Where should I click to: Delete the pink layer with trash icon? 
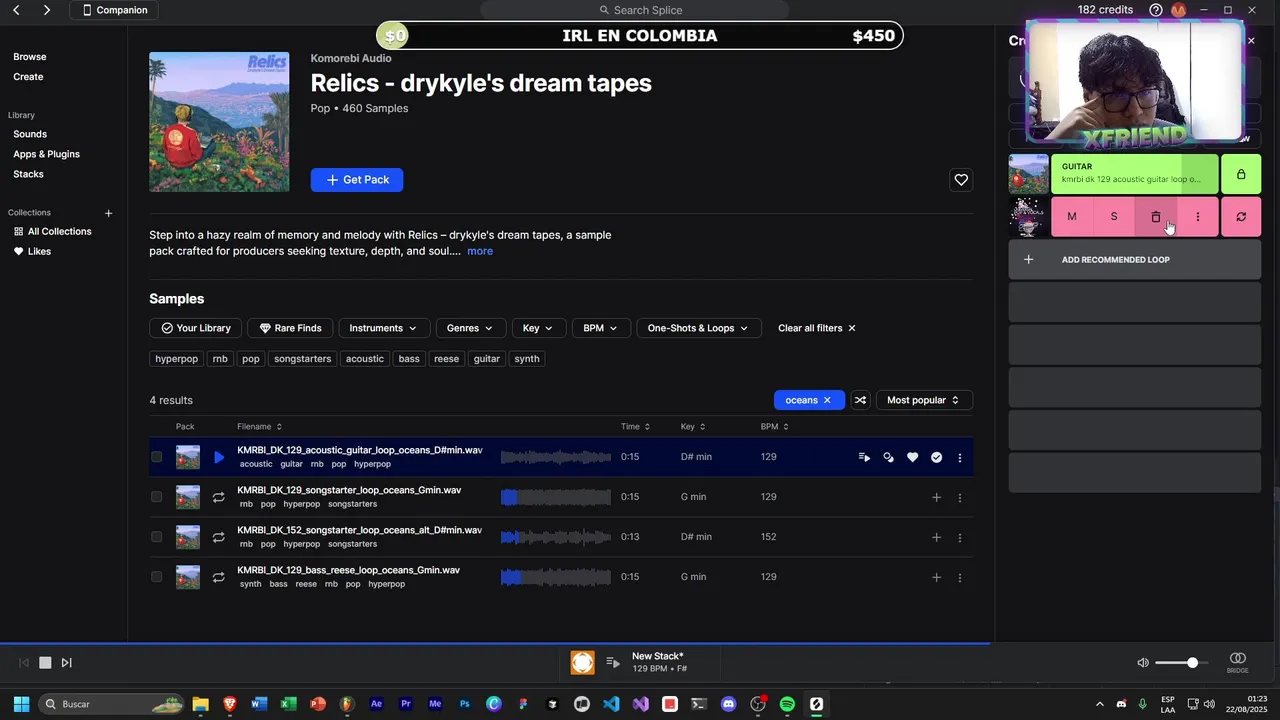coord(1156,217)
